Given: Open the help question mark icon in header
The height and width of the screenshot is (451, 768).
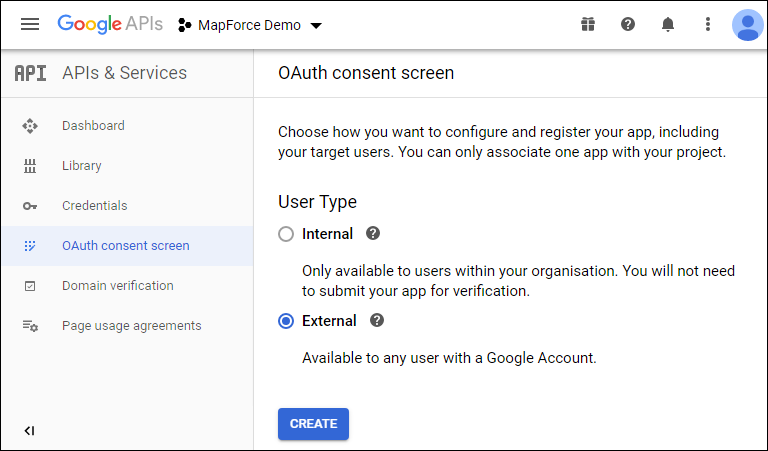Looking at the screenshot, I should tap(628, 25).
